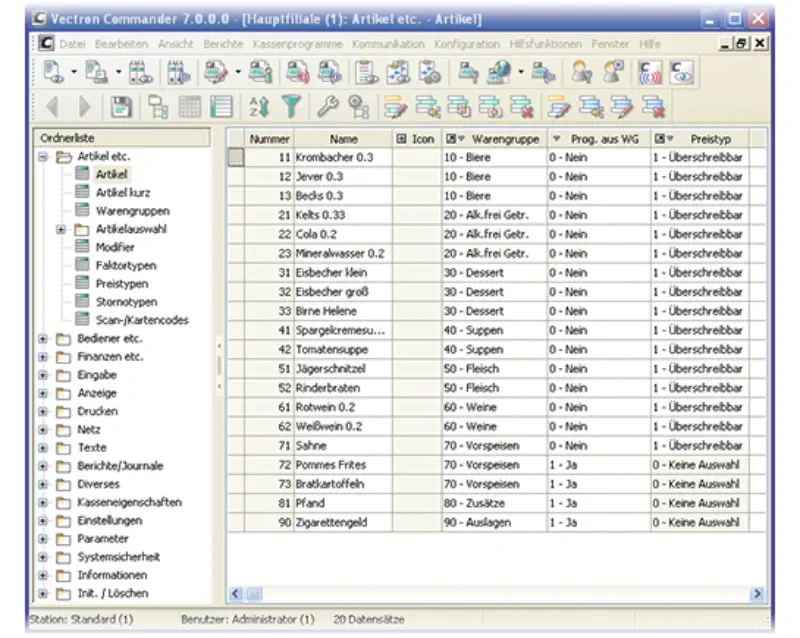Image resolution: width=800 pixels, height=638 pixels.
Task: Click the floppy disk save icon
Action: pyautogui.click(x=121, y=107)
